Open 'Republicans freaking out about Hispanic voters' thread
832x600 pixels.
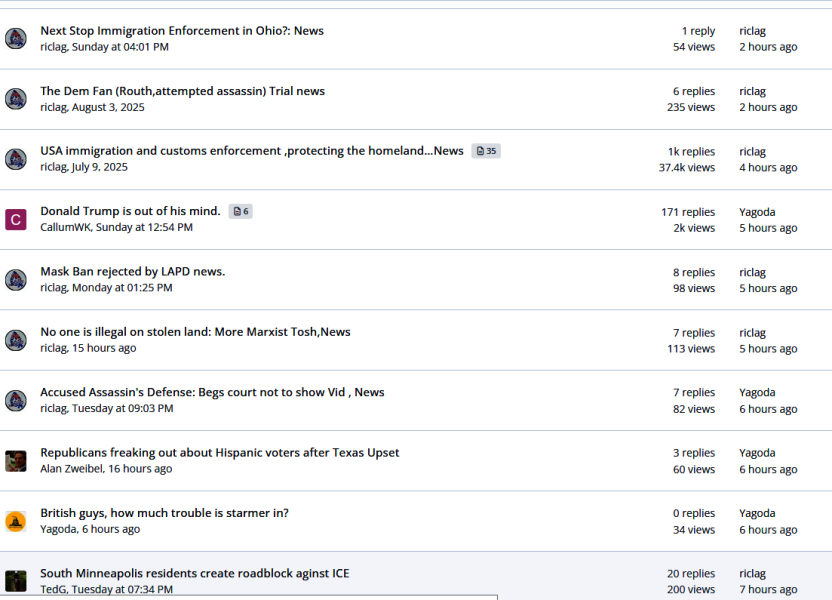pos(219,453)
